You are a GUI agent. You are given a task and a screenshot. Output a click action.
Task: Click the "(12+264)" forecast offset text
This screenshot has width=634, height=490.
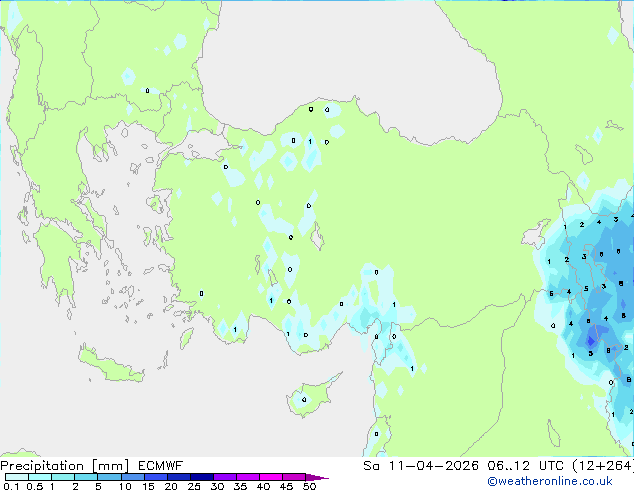(x=603, y=466)
